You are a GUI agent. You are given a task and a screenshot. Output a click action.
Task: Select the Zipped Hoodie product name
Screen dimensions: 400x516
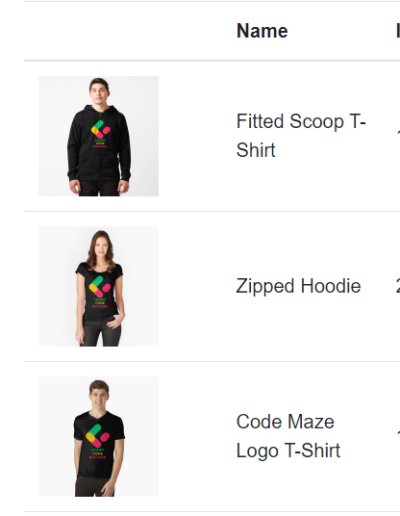(x=298, y=286)
